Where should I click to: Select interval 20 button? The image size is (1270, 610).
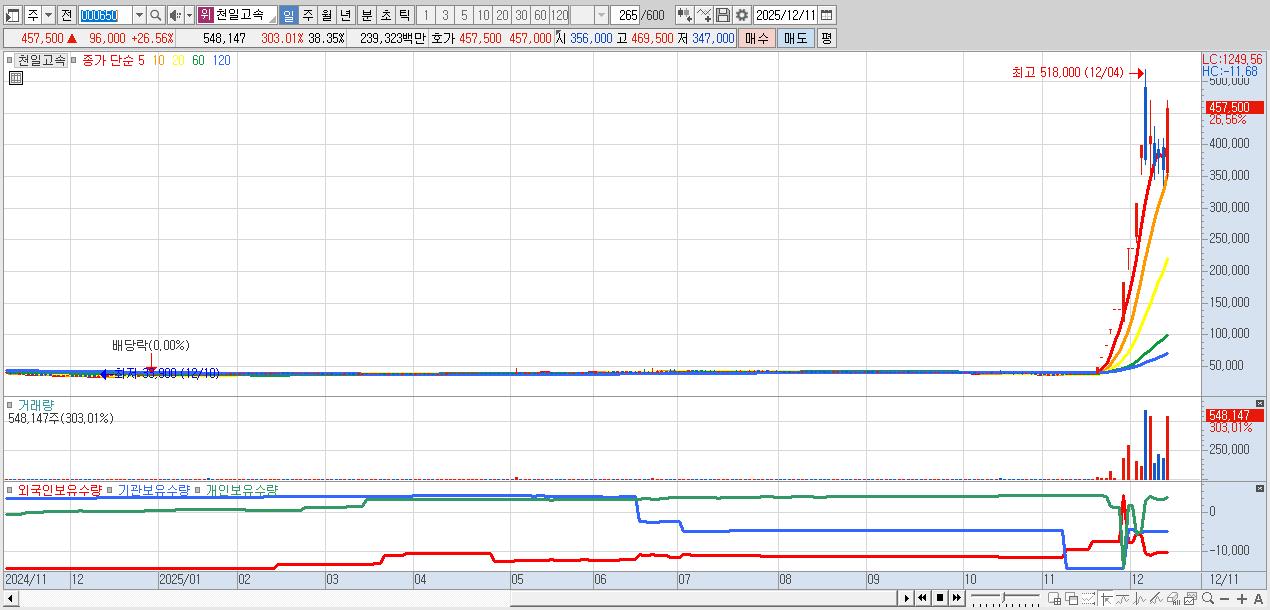click(x=502, y=15)
